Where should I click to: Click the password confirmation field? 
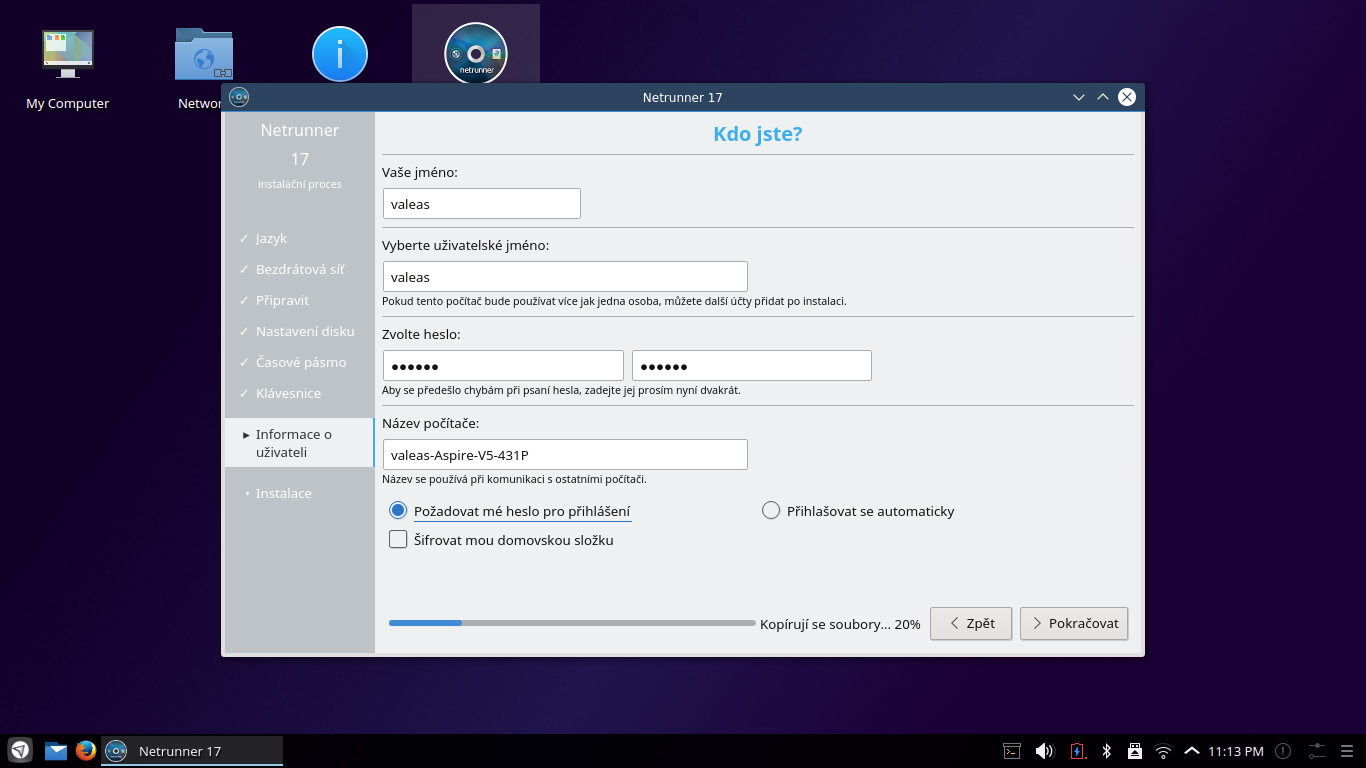coord(752,366)
